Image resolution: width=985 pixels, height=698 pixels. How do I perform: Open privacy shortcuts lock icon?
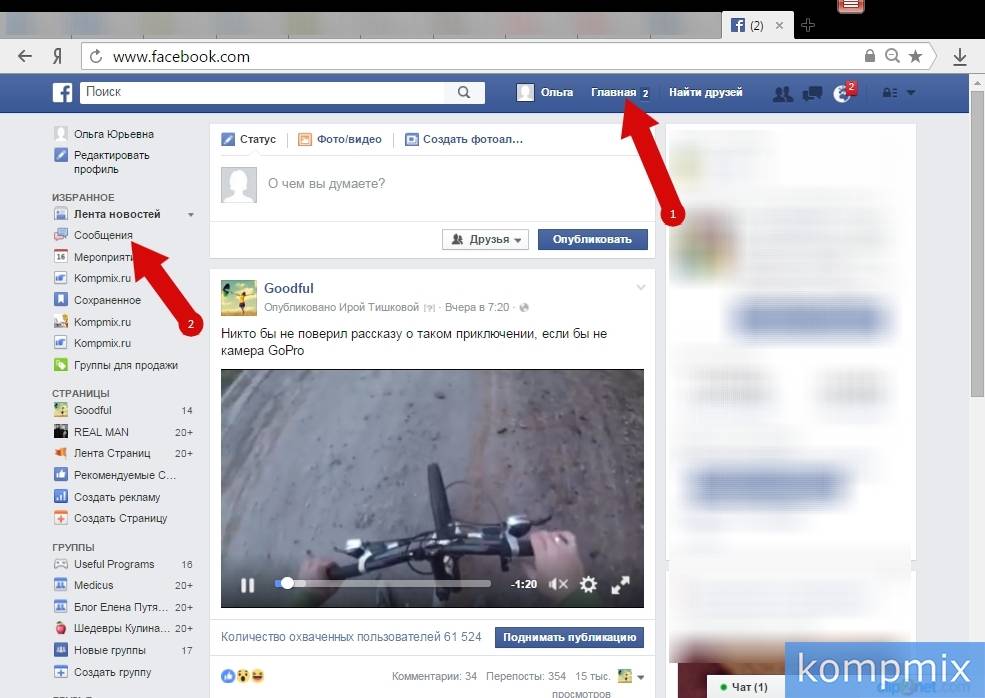click(889, 92)
